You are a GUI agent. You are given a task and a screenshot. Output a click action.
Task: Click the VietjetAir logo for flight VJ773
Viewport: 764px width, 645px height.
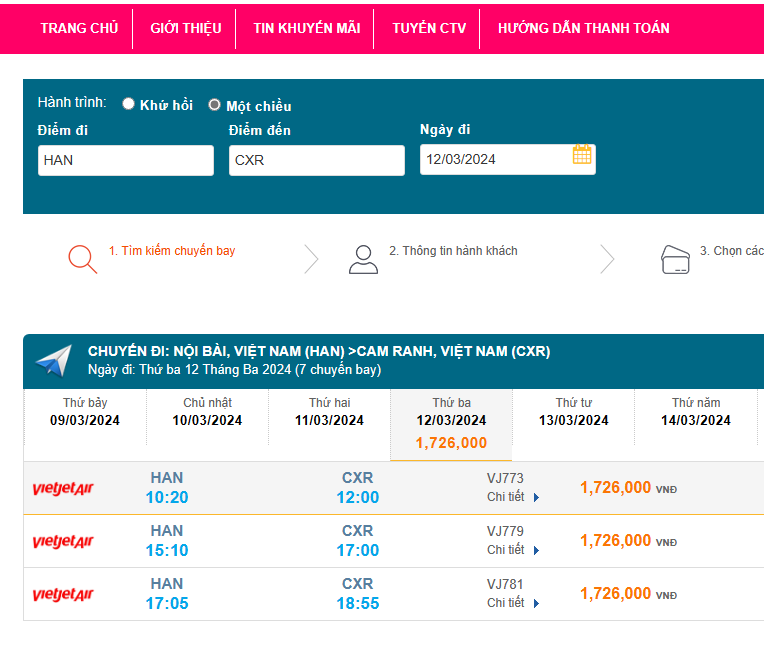(x=63, y=489)
